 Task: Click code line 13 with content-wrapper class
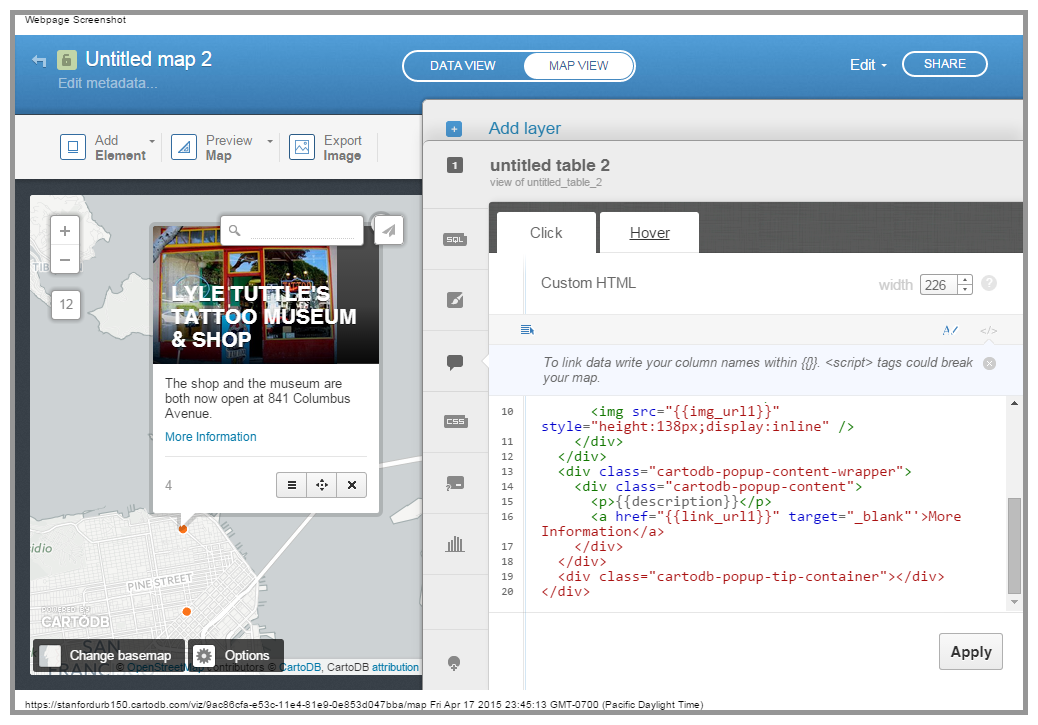pyautogui.click(x=734, y=471)
